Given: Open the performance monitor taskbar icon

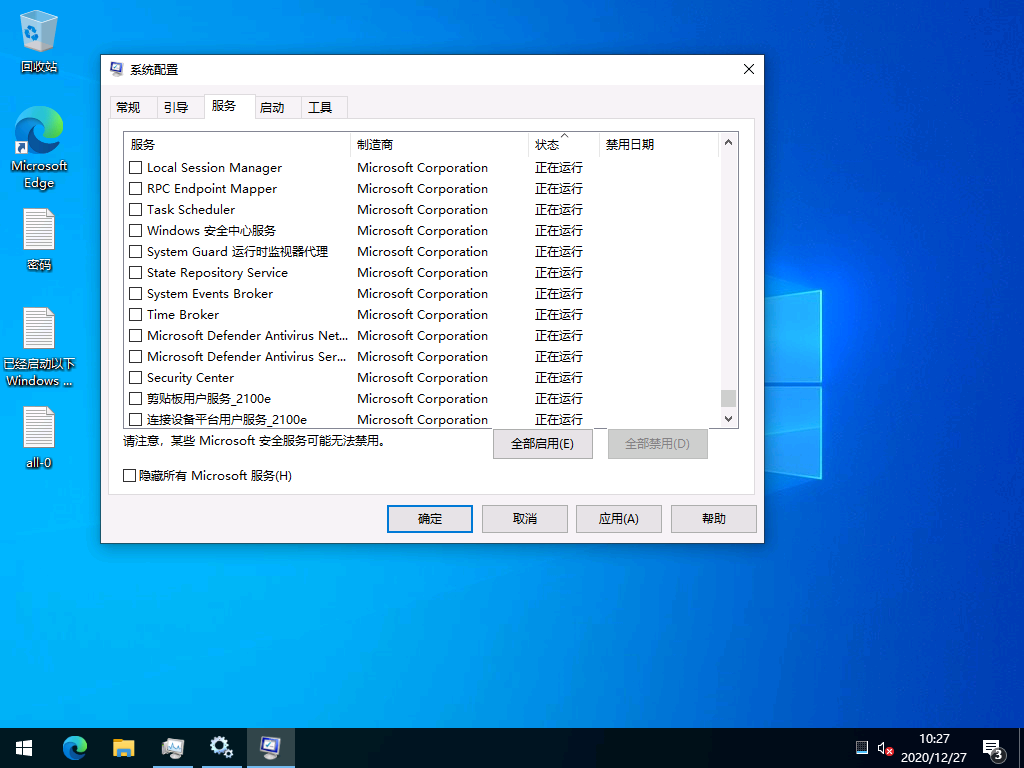Looking at the screenshot, I should (173, 748).
